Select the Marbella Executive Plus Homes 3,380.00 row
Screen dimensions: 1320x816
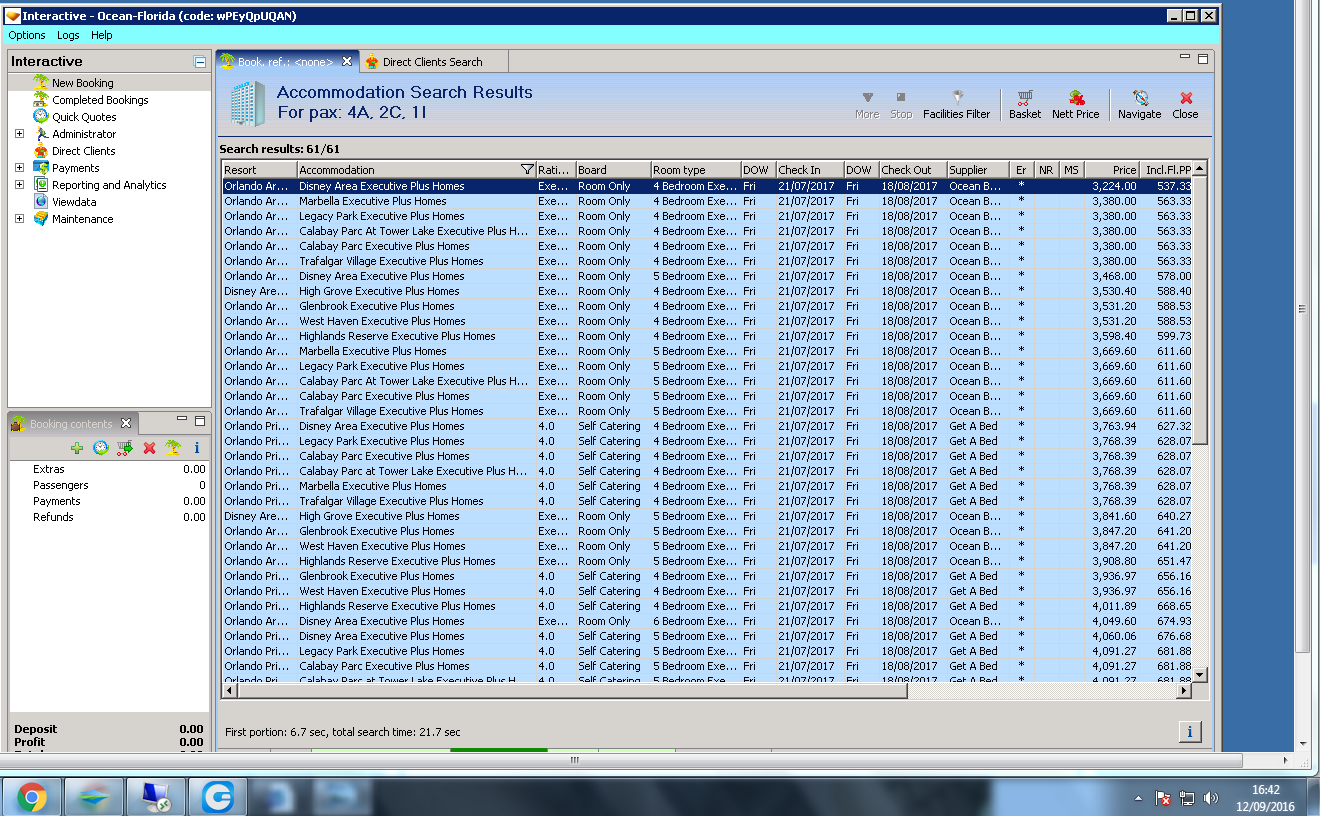click(x=707, y=201)
